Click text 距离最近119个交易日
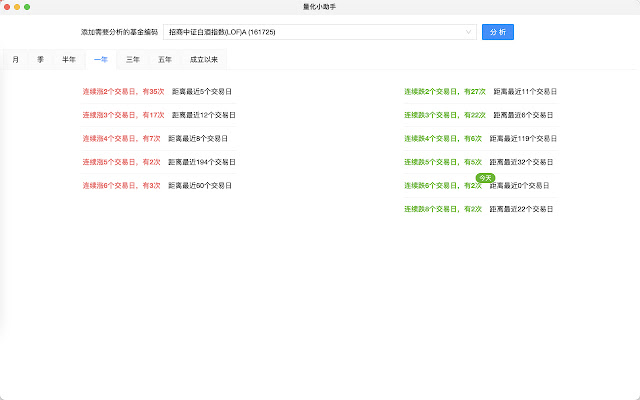This screenshot has height=400, width=640. tap(523, 138)
